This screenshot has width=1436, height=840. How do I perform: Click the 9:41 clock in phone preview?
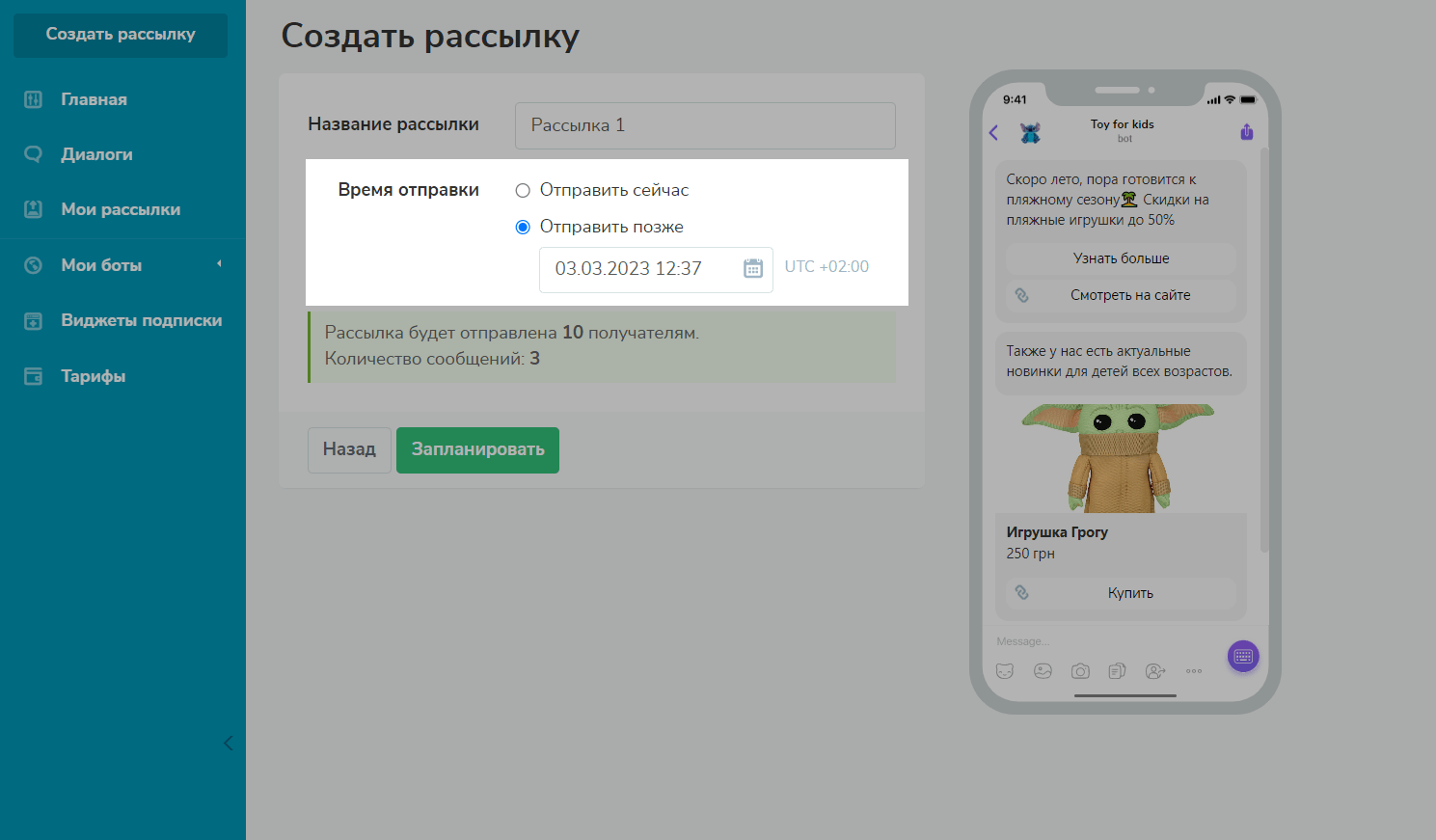click(1015, 99)
